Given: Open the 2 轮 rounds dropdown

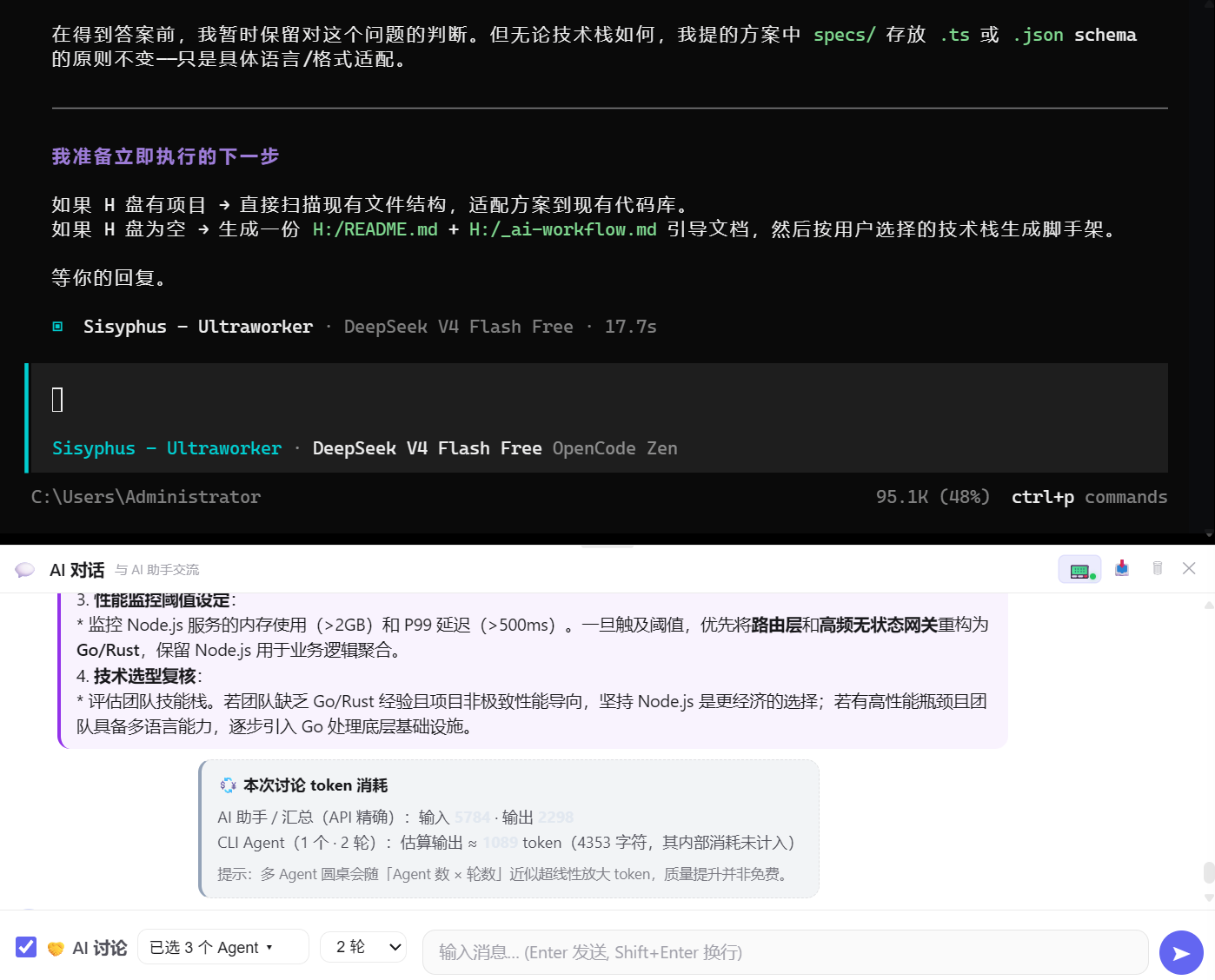Looking at the screenshot, I should (364, 947).
